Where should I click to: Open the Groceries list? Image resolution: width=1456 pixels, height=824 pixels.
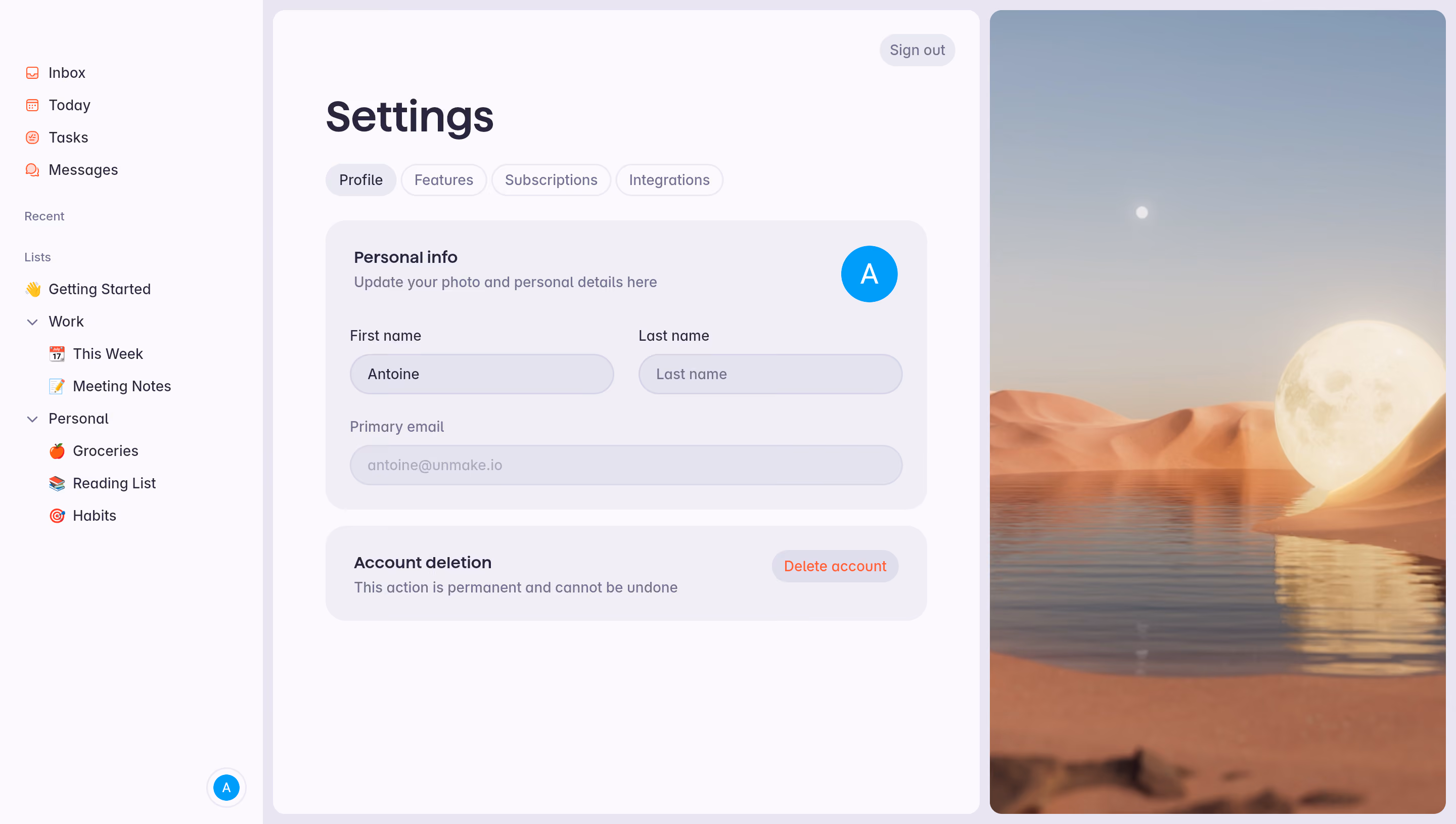click(x=106, y=451)
